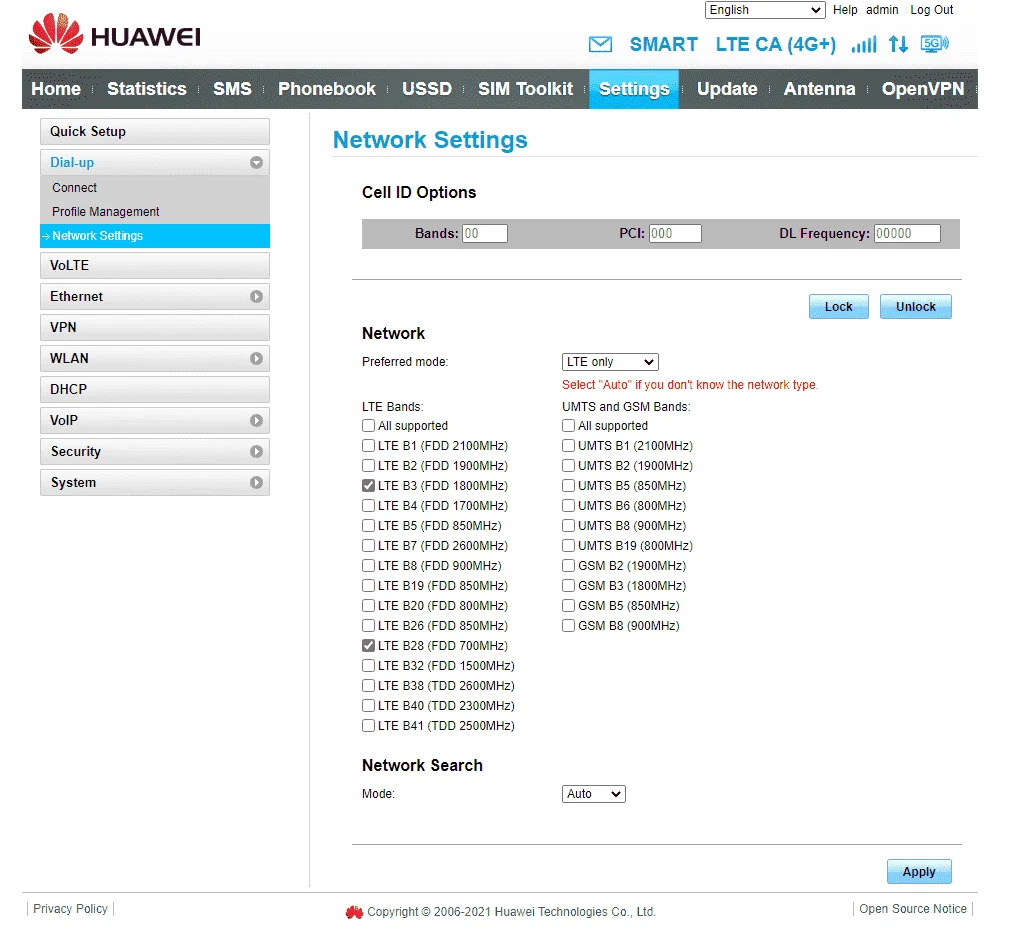This screenshot has width=1035, height=936.
Task: Expand the WLAN menu arrow
Action: [256, 358]
